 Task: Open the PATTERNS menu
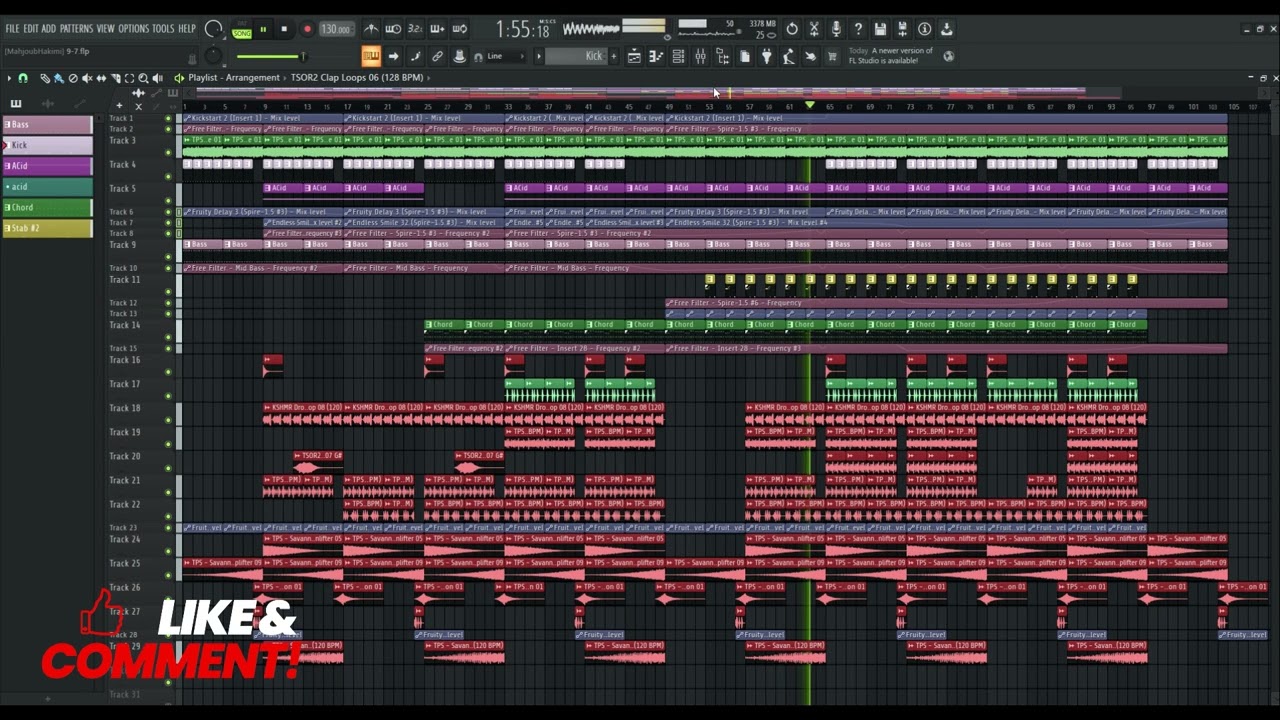tap(76, 29)
